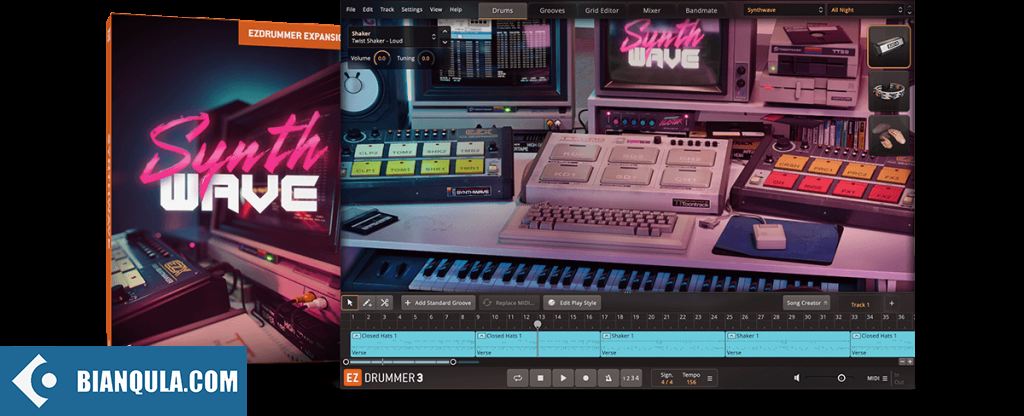The height and width of the screenshot is (416, 1024).
Task: Click the master volume speaker icon
Action: point(797,378)
